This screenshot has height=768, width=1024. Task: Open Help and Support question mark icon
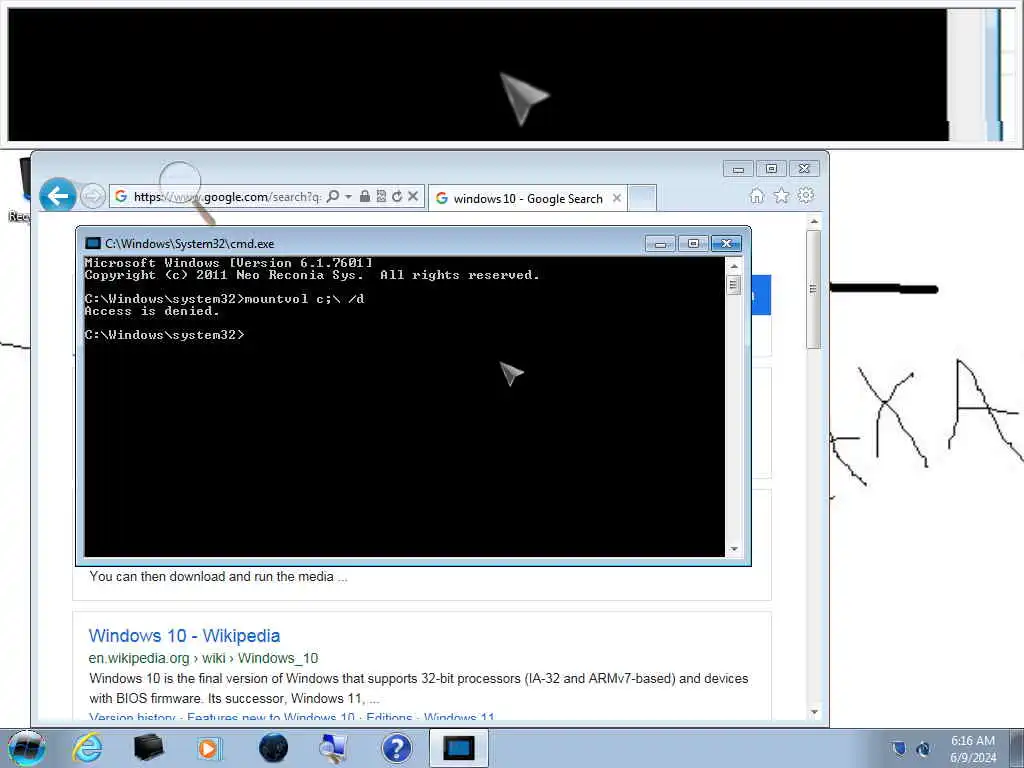(x=397, y=748)
